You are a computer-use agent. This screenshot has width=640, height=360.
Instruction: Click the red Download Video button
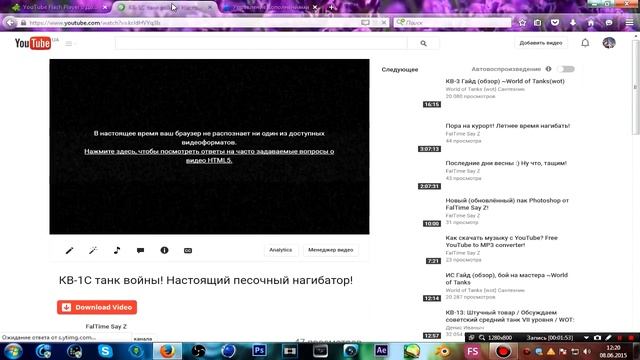[x=97, y=307]
